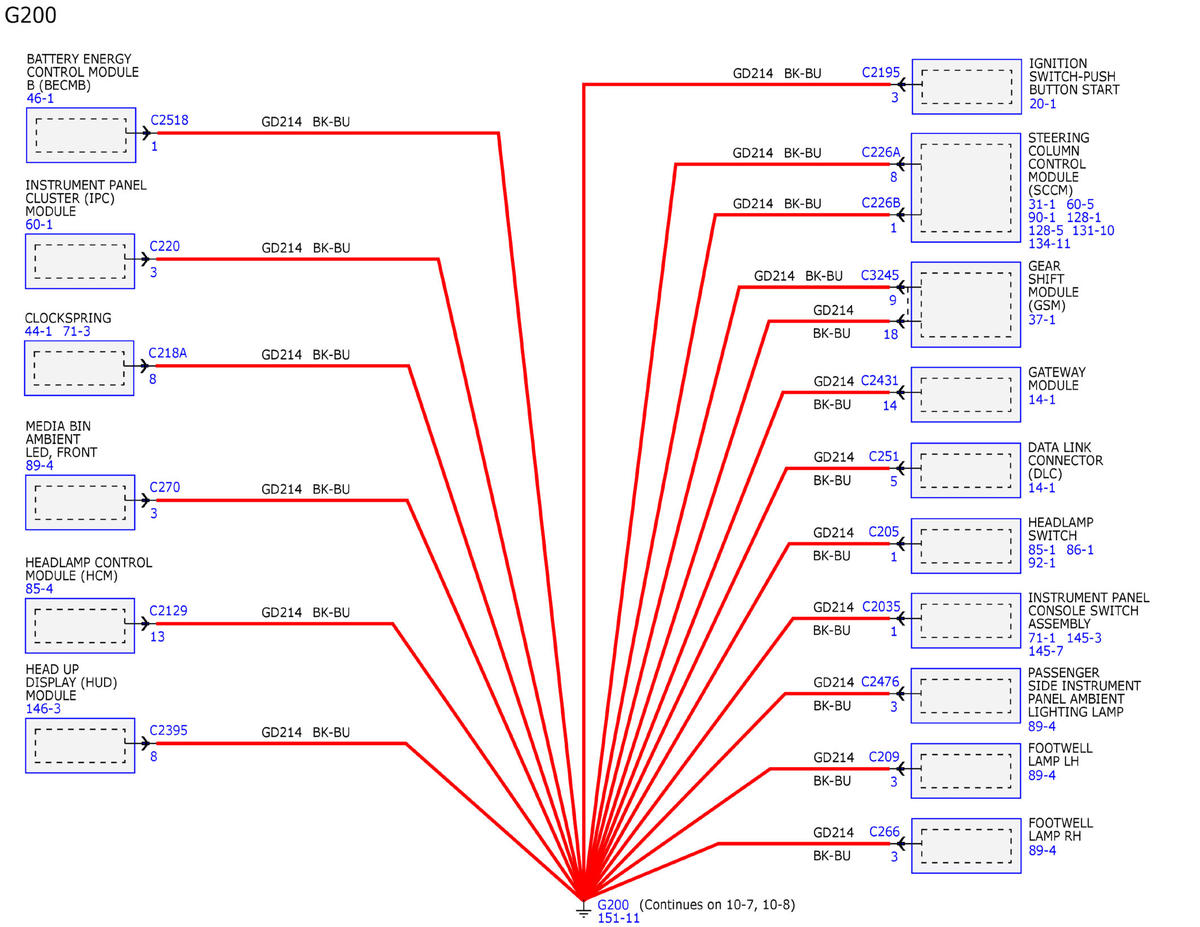The height and width of the screenshot is (927, 1200).
Task: Open connector C205 link
Action: tap(884, 532)
